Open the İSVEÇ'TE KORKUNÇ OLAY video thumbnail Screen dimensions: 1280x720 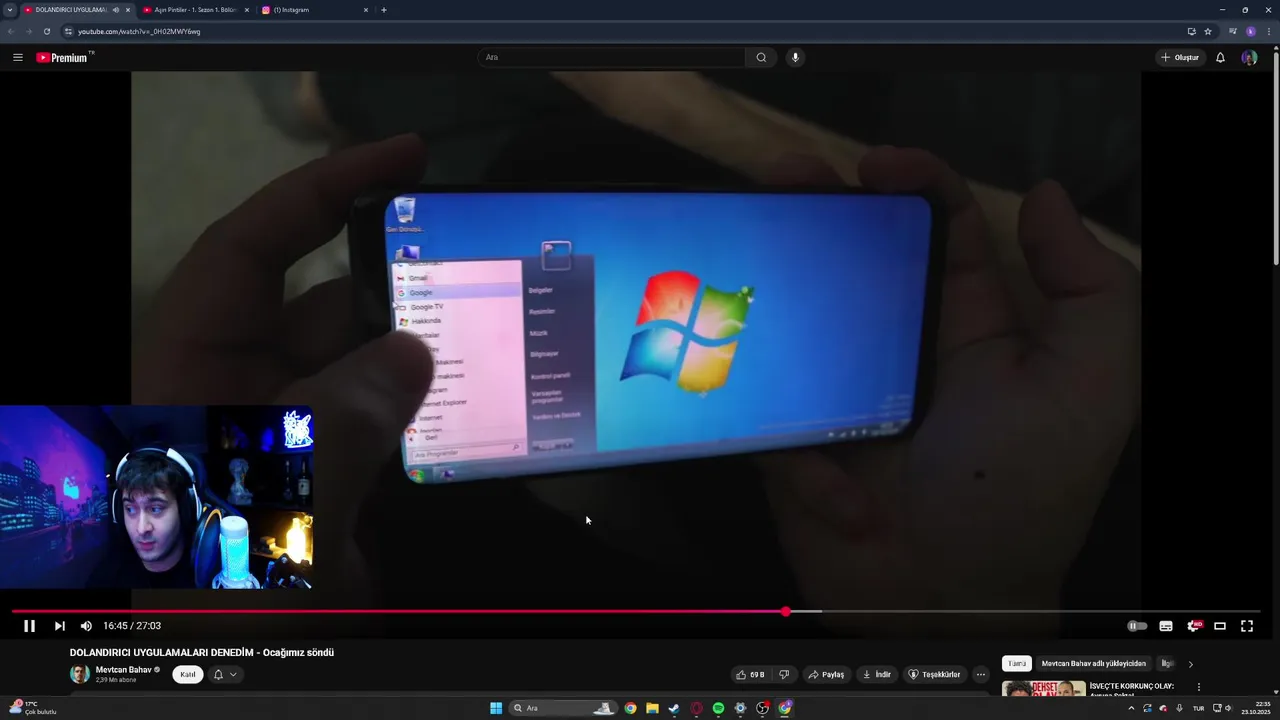(1044, 689)
